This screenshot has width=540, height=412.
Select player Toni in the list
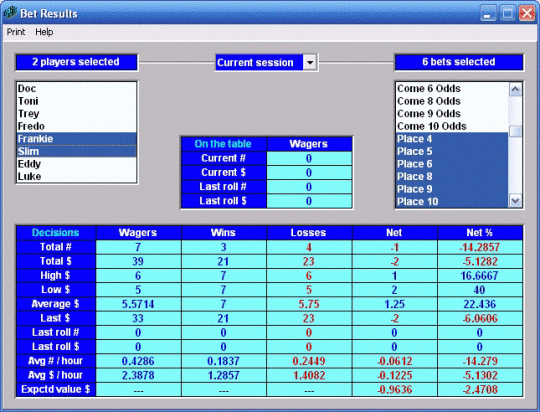tap(76, 101)
